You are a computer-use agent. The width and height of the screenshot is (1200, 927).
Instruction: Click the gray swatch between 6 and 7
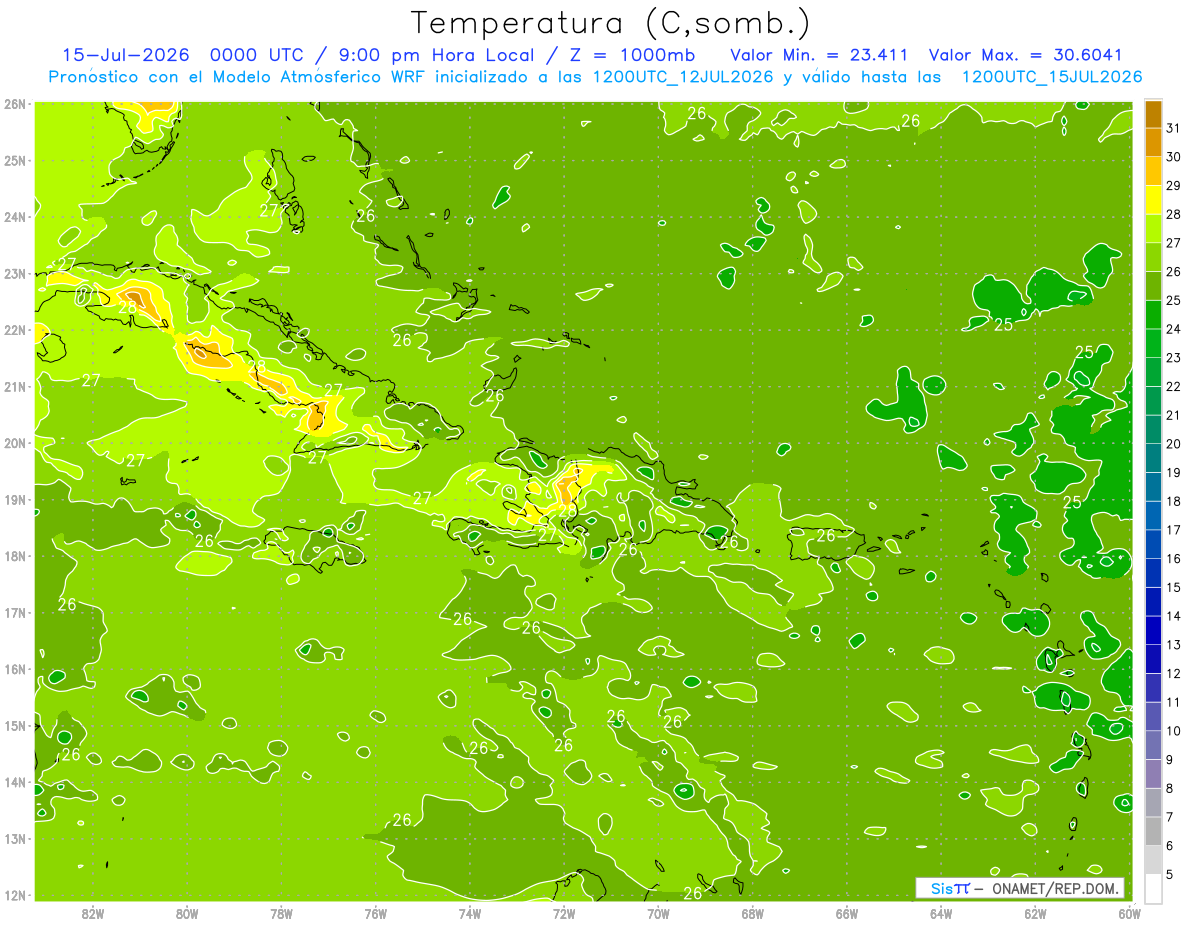coord(1154,832)
